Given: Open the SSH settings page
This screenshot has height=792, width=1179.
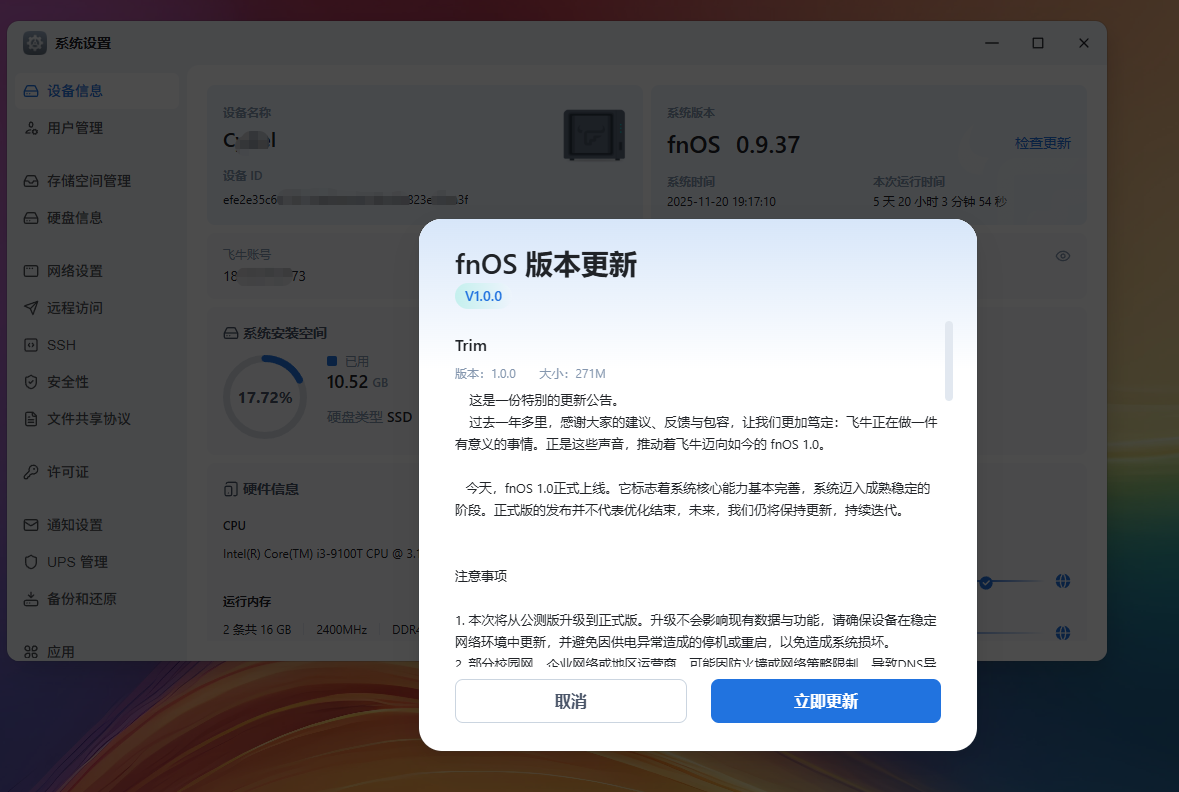Looking at the screenshot, I should pyautogui.click(x=60, y=344).
